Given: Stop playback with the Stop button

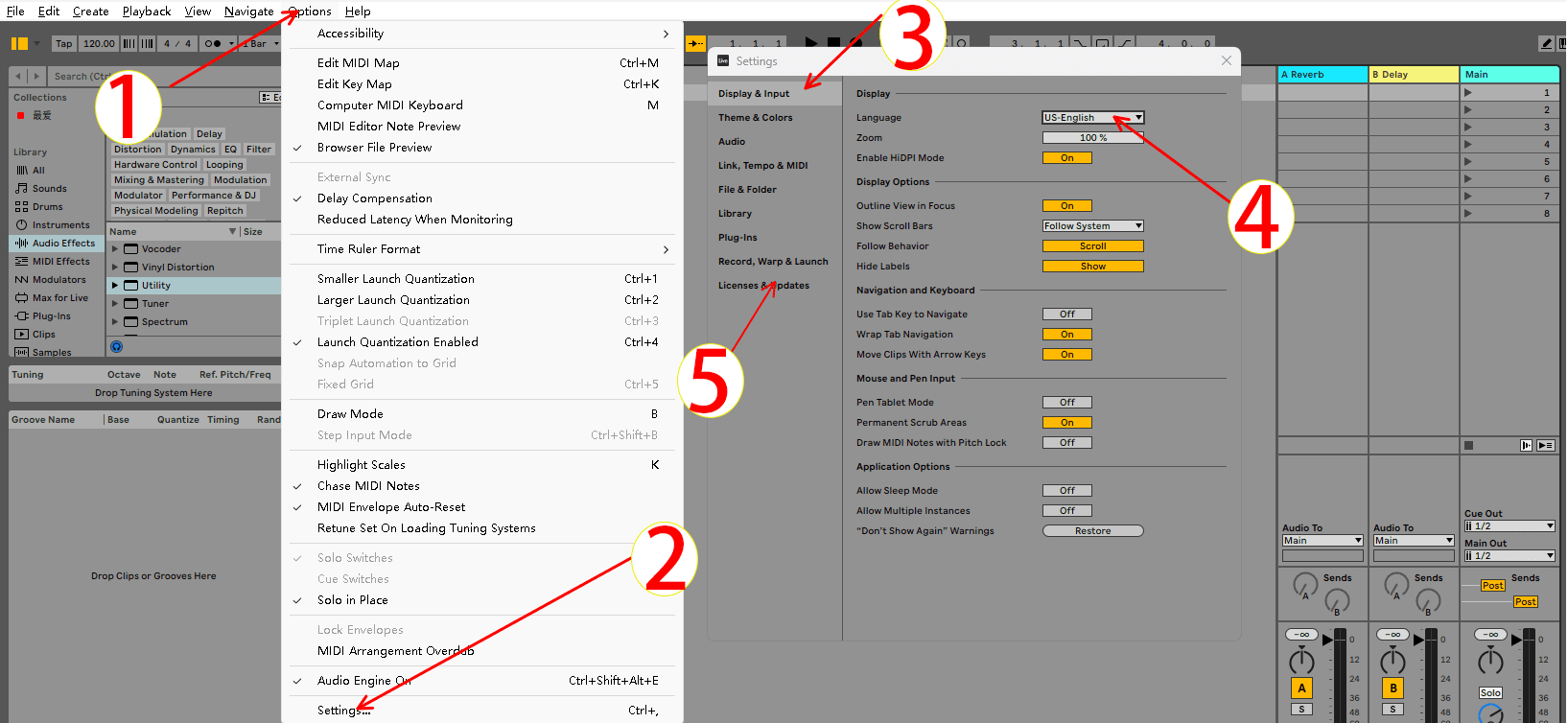Looking at the screenshot, I should coord(833,43).
